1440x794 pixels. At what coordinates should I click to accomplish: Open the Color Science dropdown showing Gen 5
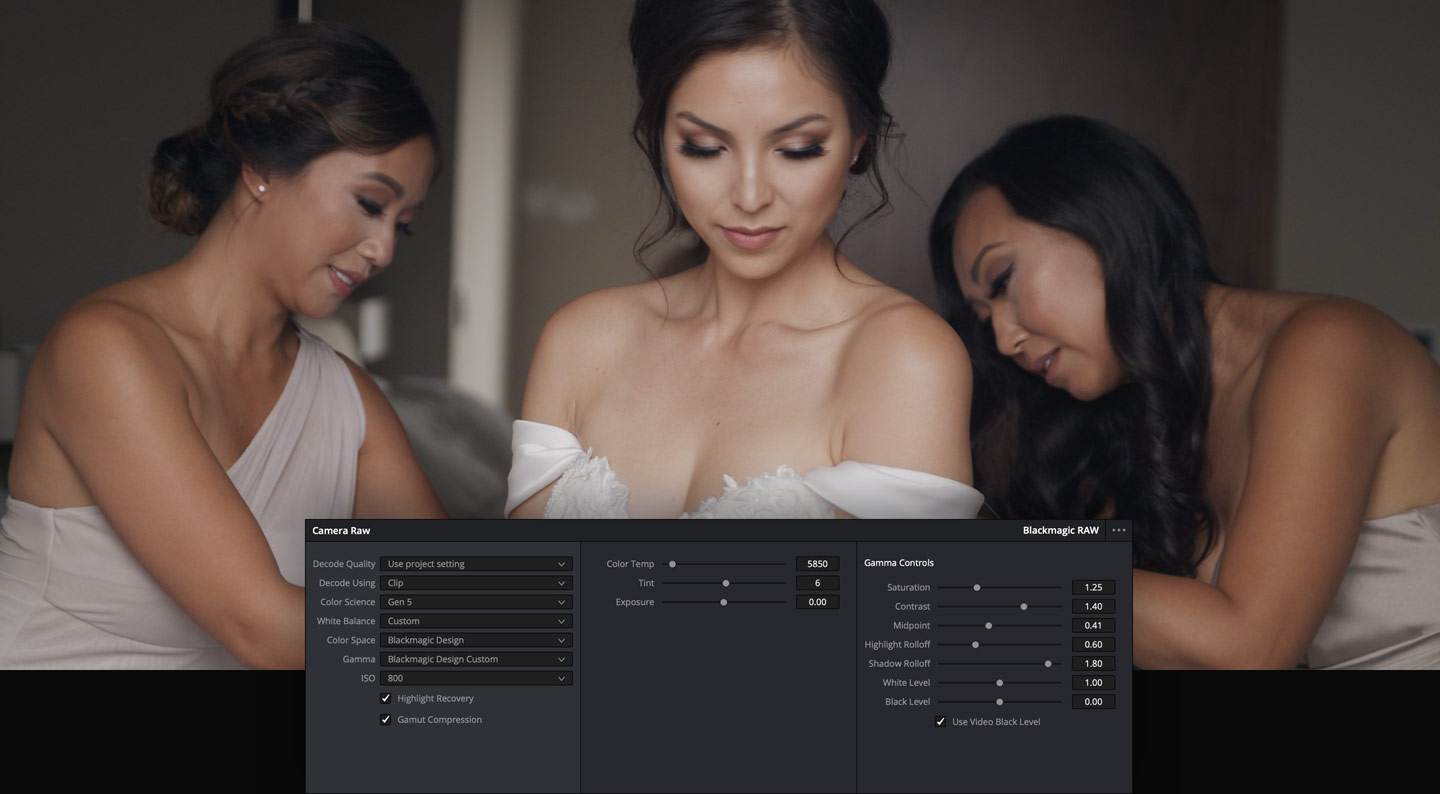coord(476,601)
